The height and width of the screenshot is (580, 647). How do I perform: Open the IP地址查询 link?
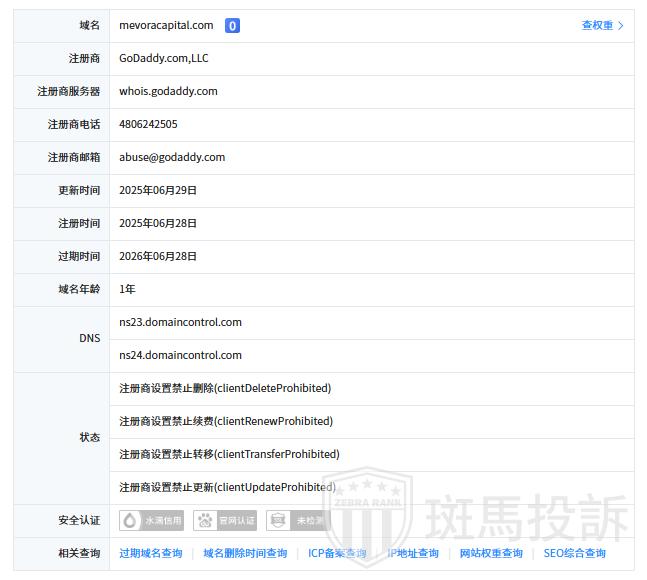click(x=413, y=553)
